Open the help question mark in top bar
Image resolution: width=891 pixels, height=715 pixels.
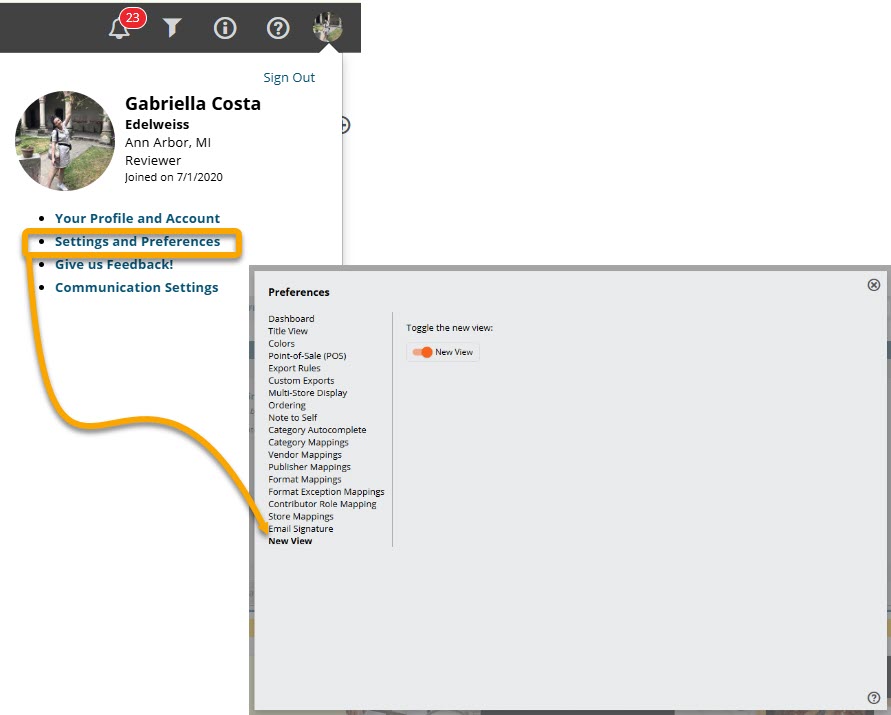click(x=278, y=28)
